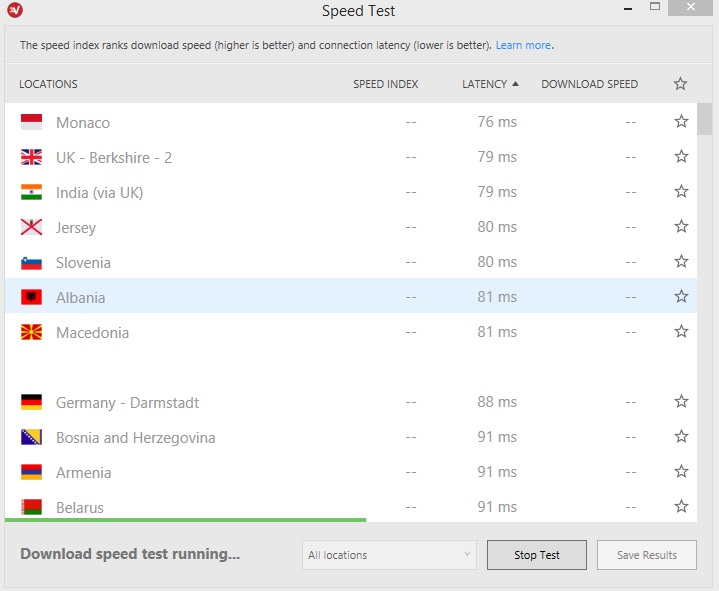Select the Bosnia and Herzegovina location
Screen dimensions: 719x591
point(135,438)
